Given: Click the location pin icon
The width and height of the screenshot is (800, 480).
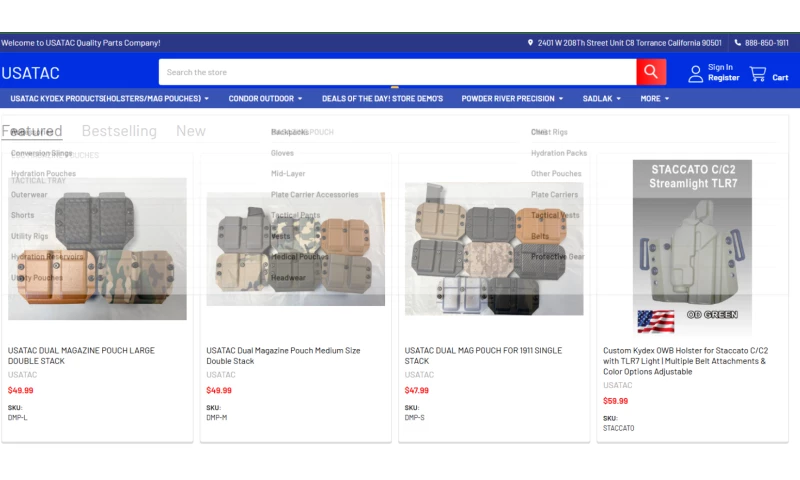Looking at the screenshot, I should 531,43.
